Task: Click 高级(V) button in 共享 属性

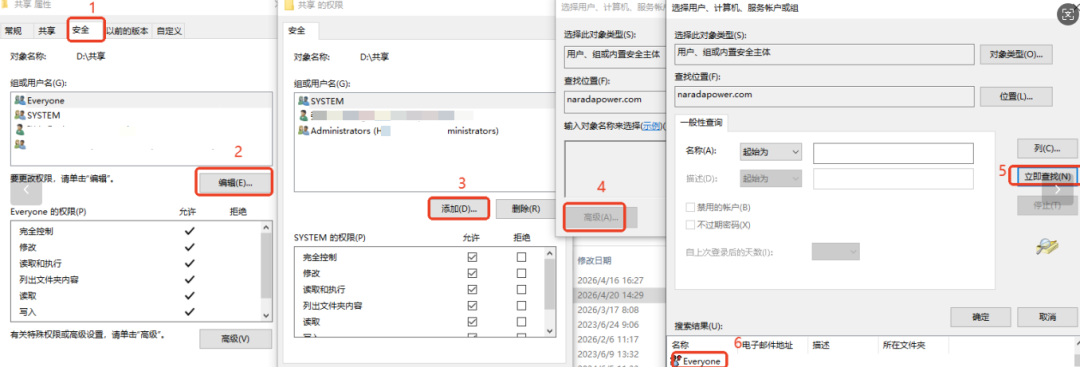Action: [236, 339]
